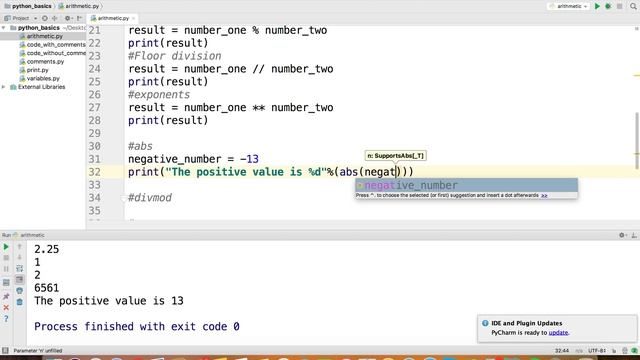Toggle tool window buttons in status bar

pos(5,351)
